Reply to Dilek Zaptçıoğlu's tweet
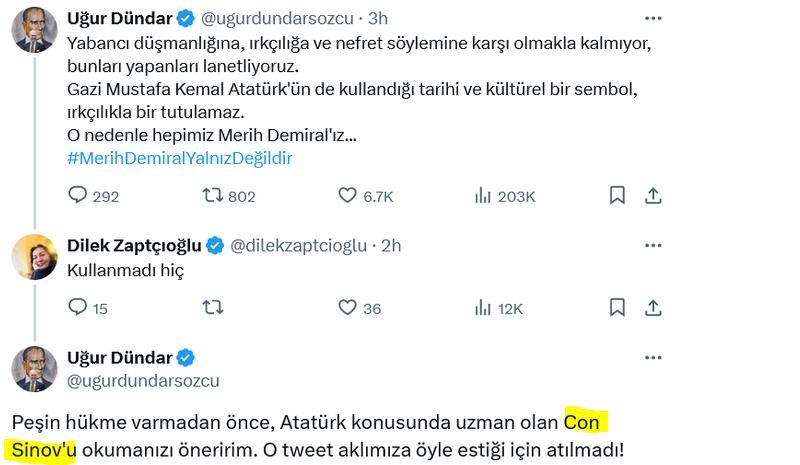Image resolution: width=800 pixels, height=465 pixels. click(78, 308)
